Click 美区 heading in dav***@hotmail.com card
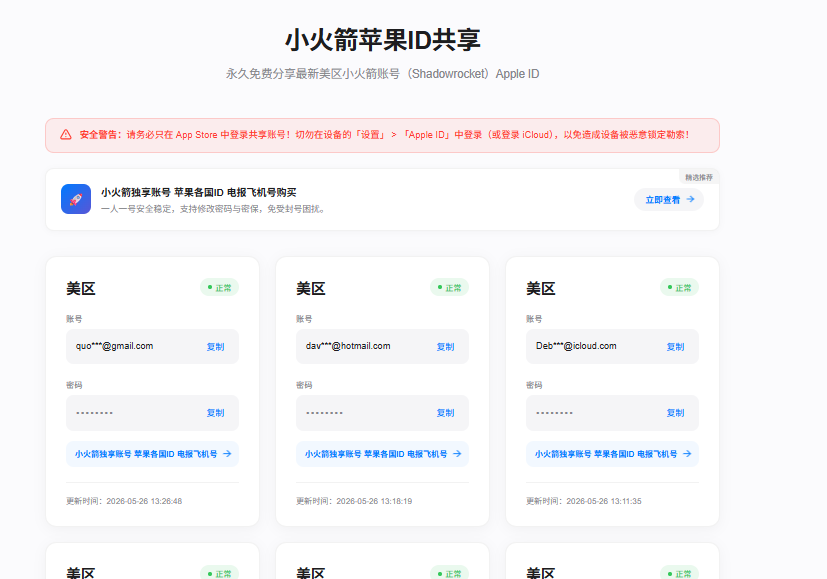This screenshot has width=827, height=579. pos(311,288)
